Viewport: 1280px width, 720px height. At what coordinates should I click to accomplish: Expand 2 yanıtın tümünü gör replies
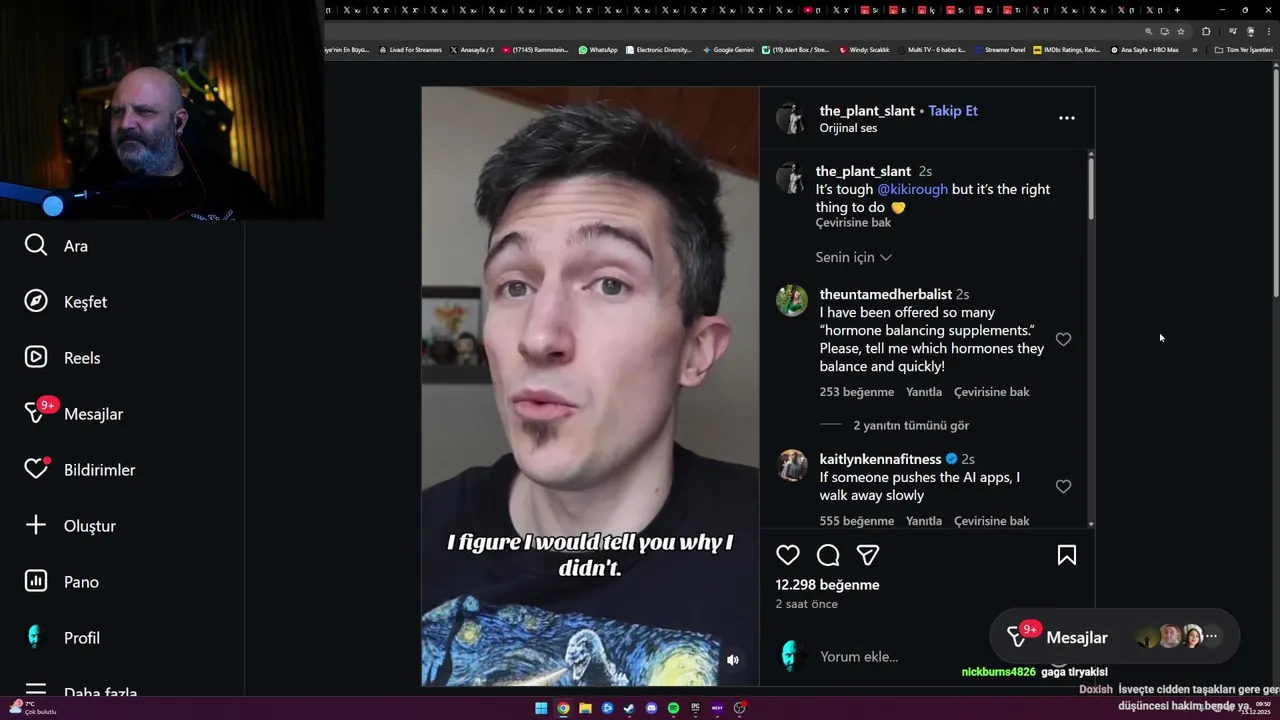(911, 425)
